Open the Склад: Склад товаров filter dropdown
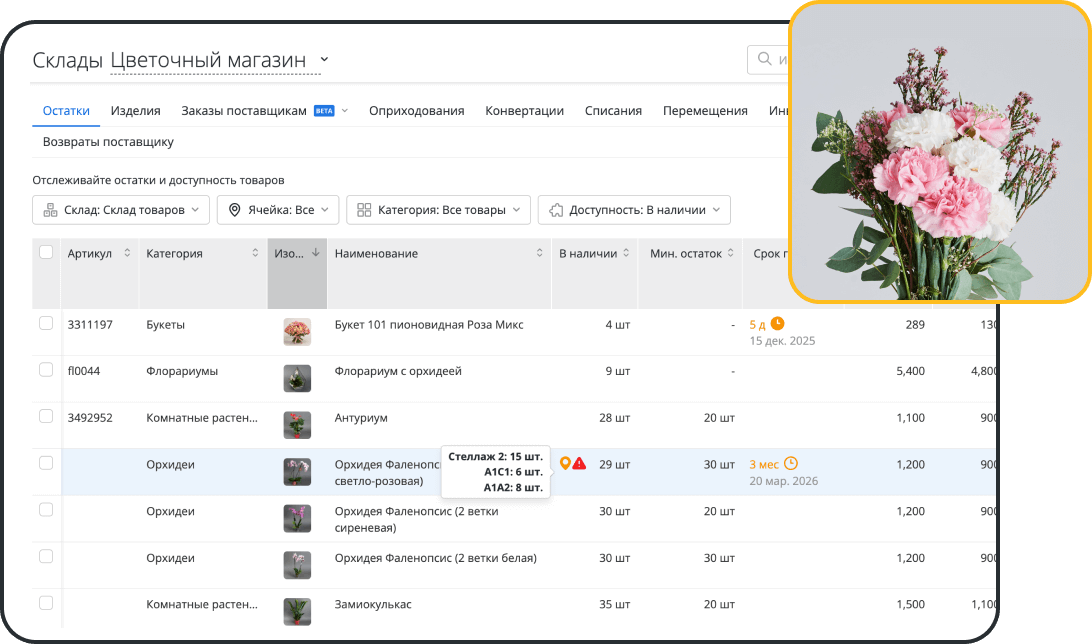 121,210
